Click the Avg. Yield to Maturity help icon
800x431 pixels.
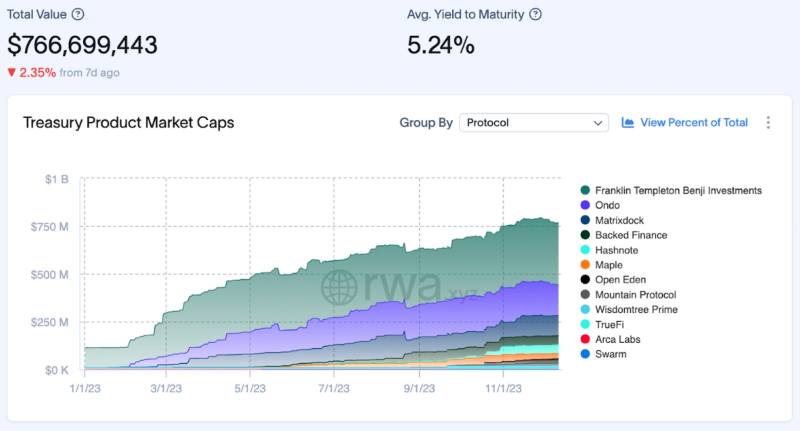tap(536, 14)
